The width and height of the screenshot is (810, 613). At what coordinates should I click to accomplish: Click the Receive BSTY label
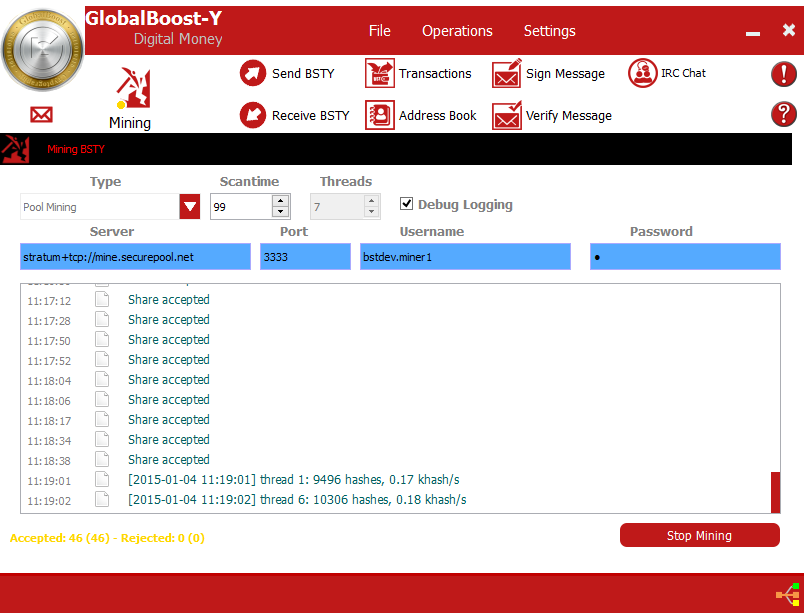311,115
